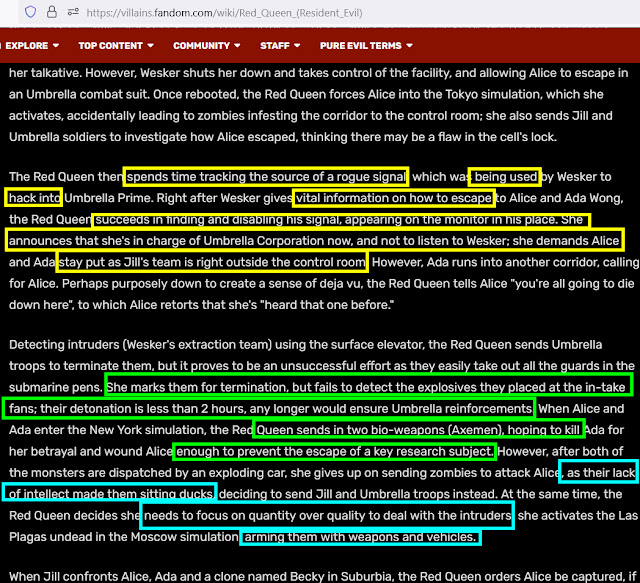Click the phrase "of intellect made them sitting ducks"

click(111, 494)
